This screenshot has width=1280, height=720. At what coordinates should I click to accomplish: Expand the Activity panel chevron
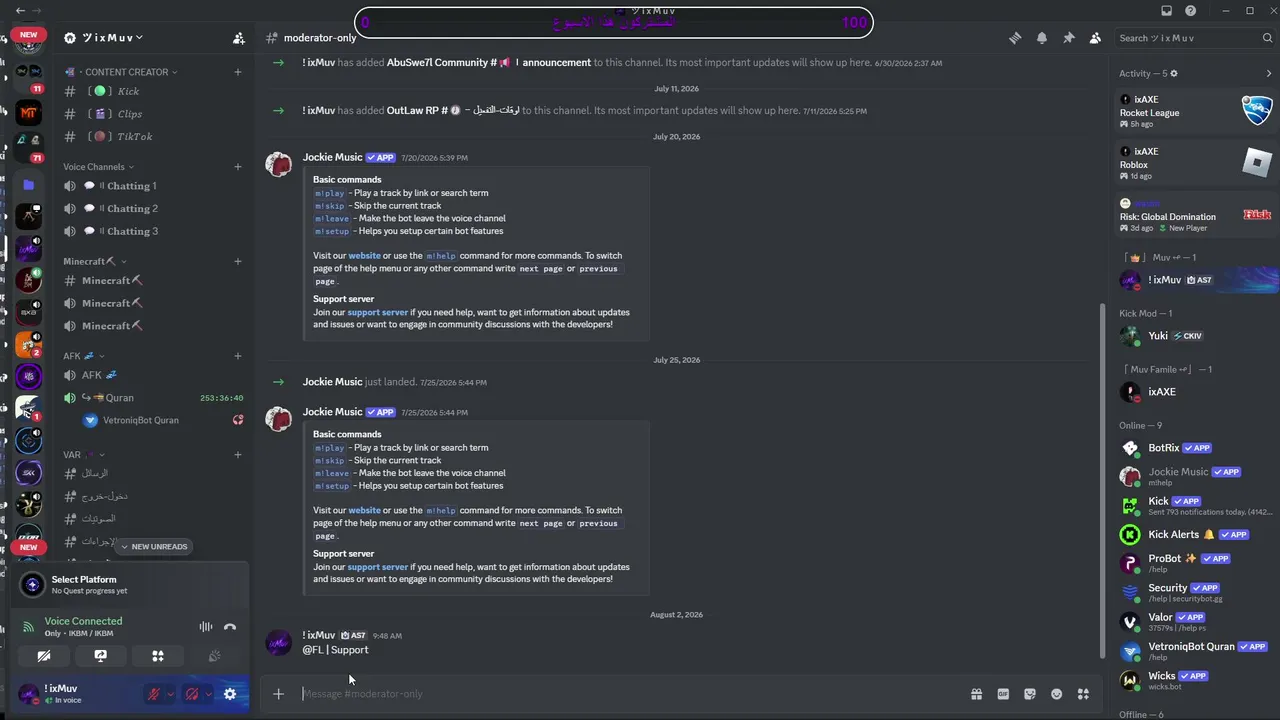click(x=1269, y=73)
